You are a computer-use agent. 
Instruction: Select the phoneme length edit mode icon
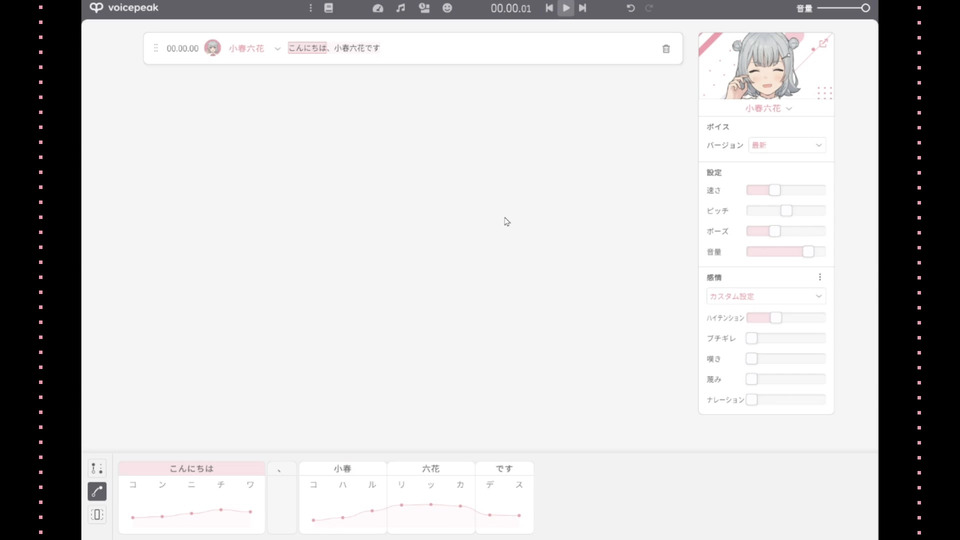[97, 515]
